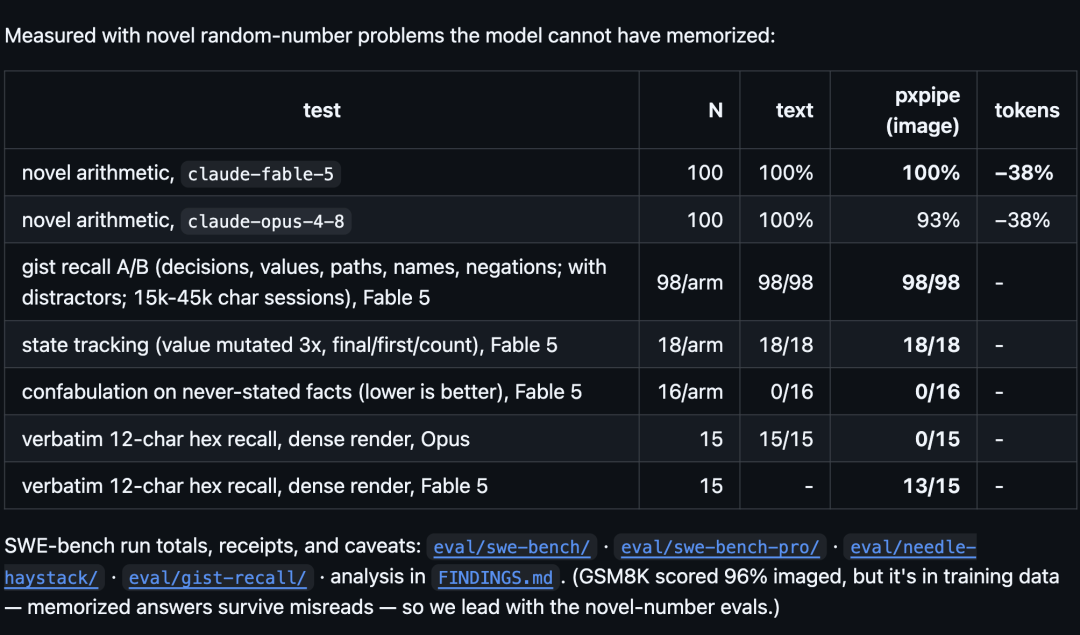Screen dimensions: 1080x635
Task: Open the FINDINGS.md link
Action: [495, 577]
